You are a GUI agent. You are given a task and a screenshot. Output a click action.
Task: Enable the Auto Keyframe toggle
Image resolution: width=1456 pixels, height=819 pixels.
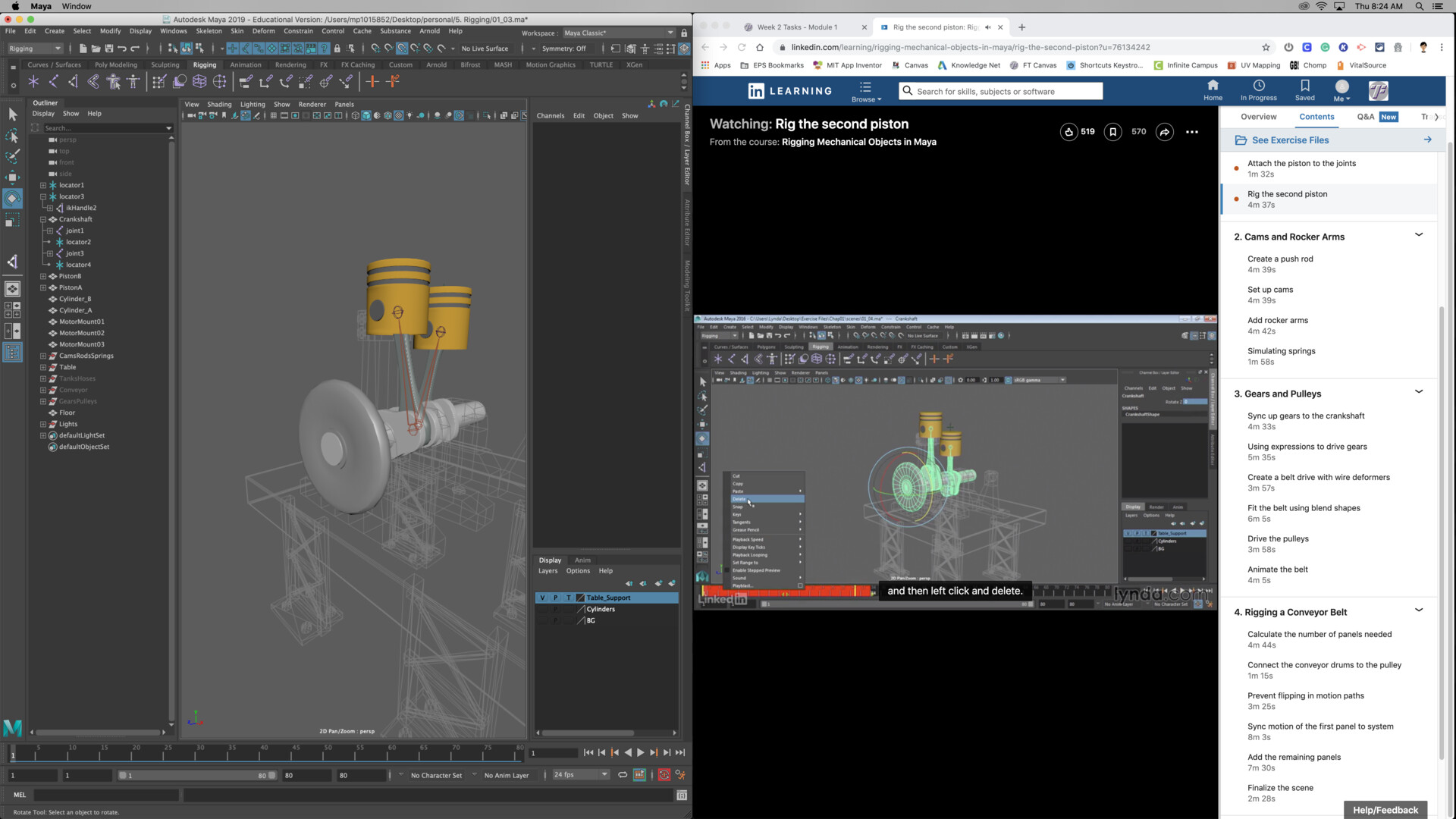tap(664, 775)
